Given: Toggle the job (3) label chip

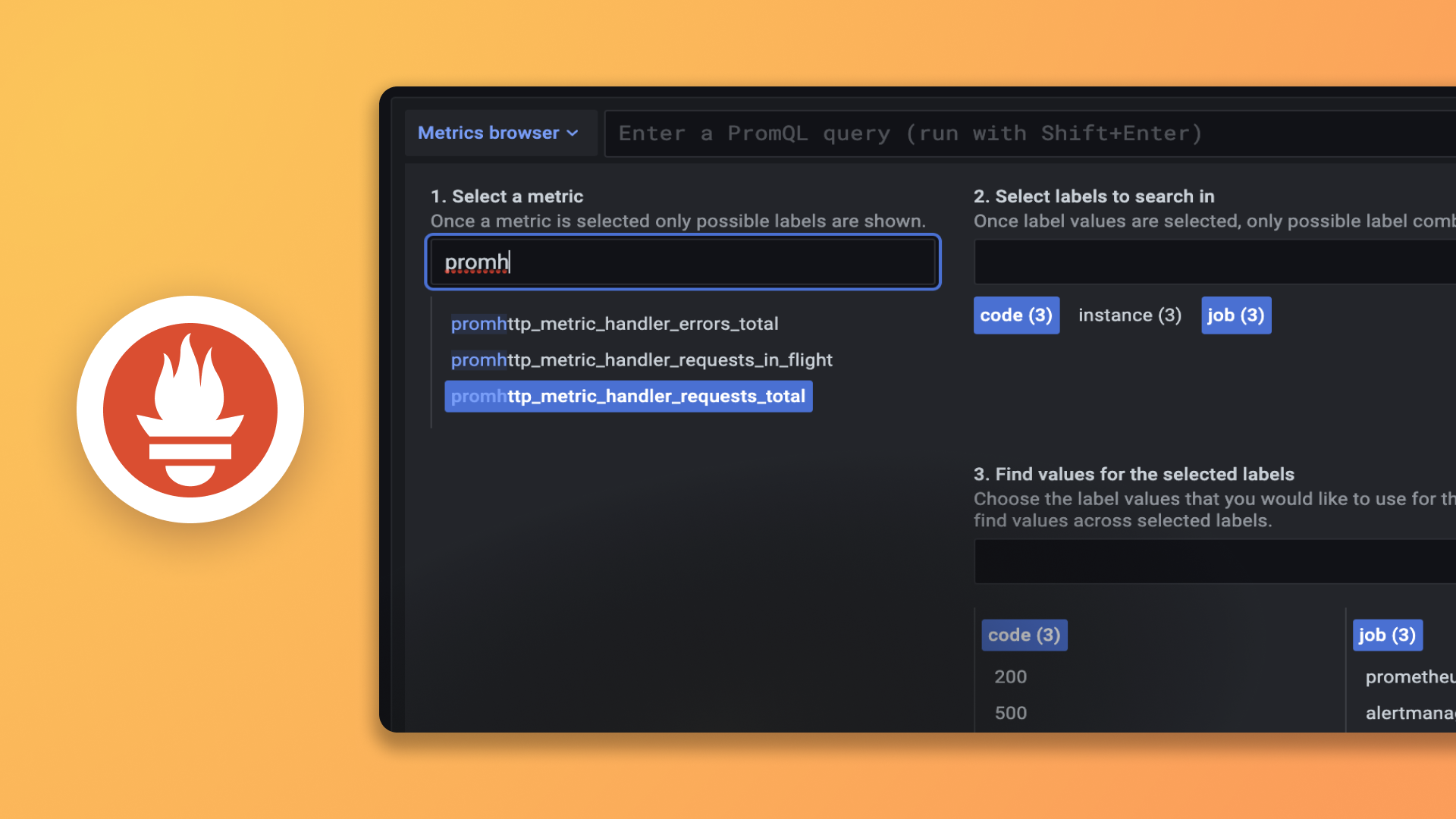Looking at the screenshot, I should [1235, 315].
